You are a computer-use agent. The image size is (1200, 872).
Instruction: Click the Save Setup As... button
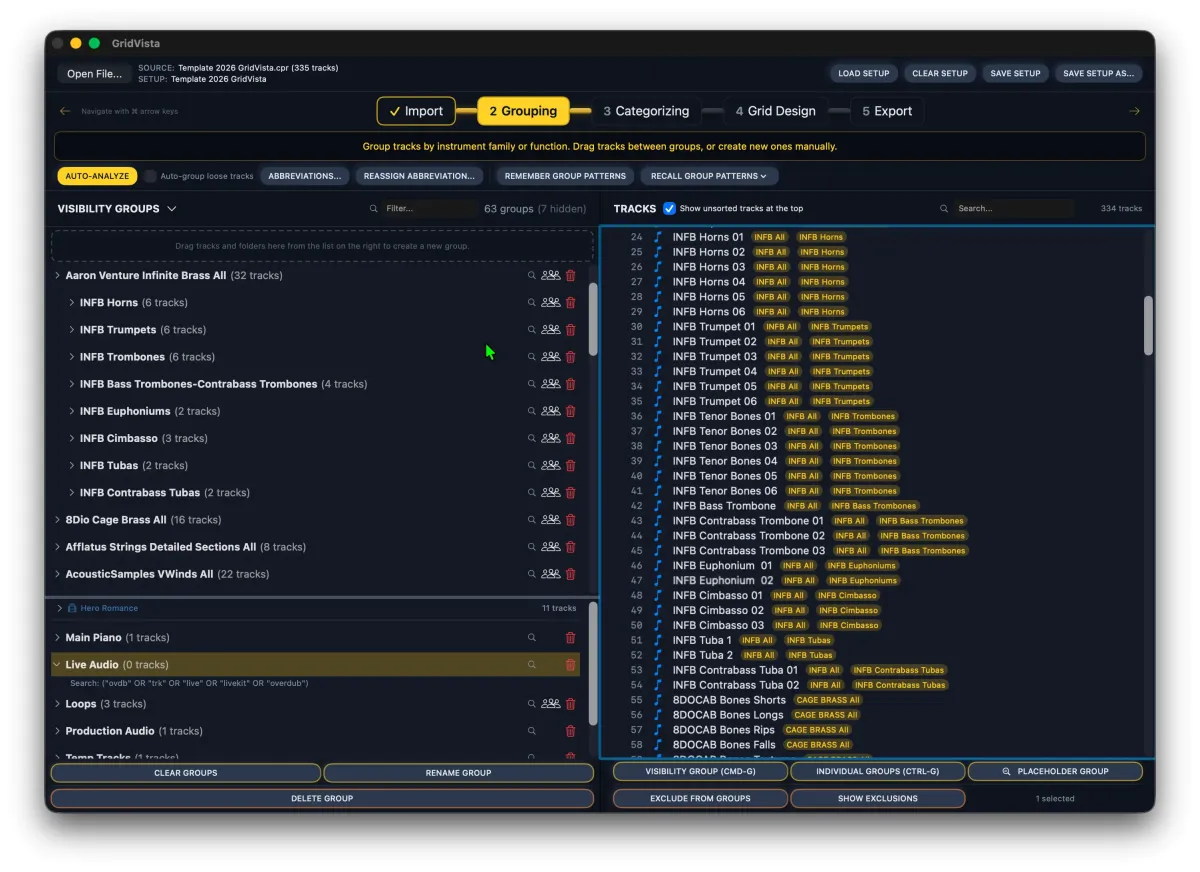(1097, 73)
